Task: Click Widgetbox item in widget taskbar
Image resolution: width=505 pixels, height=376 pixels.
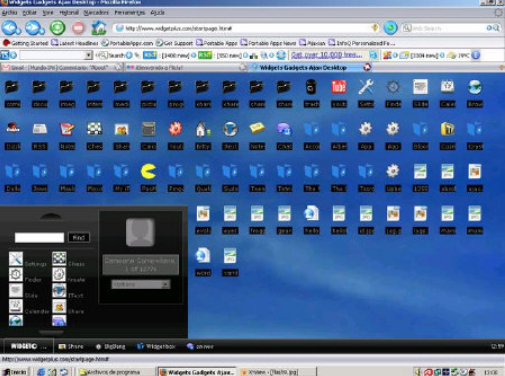Action: pos(156,346)
